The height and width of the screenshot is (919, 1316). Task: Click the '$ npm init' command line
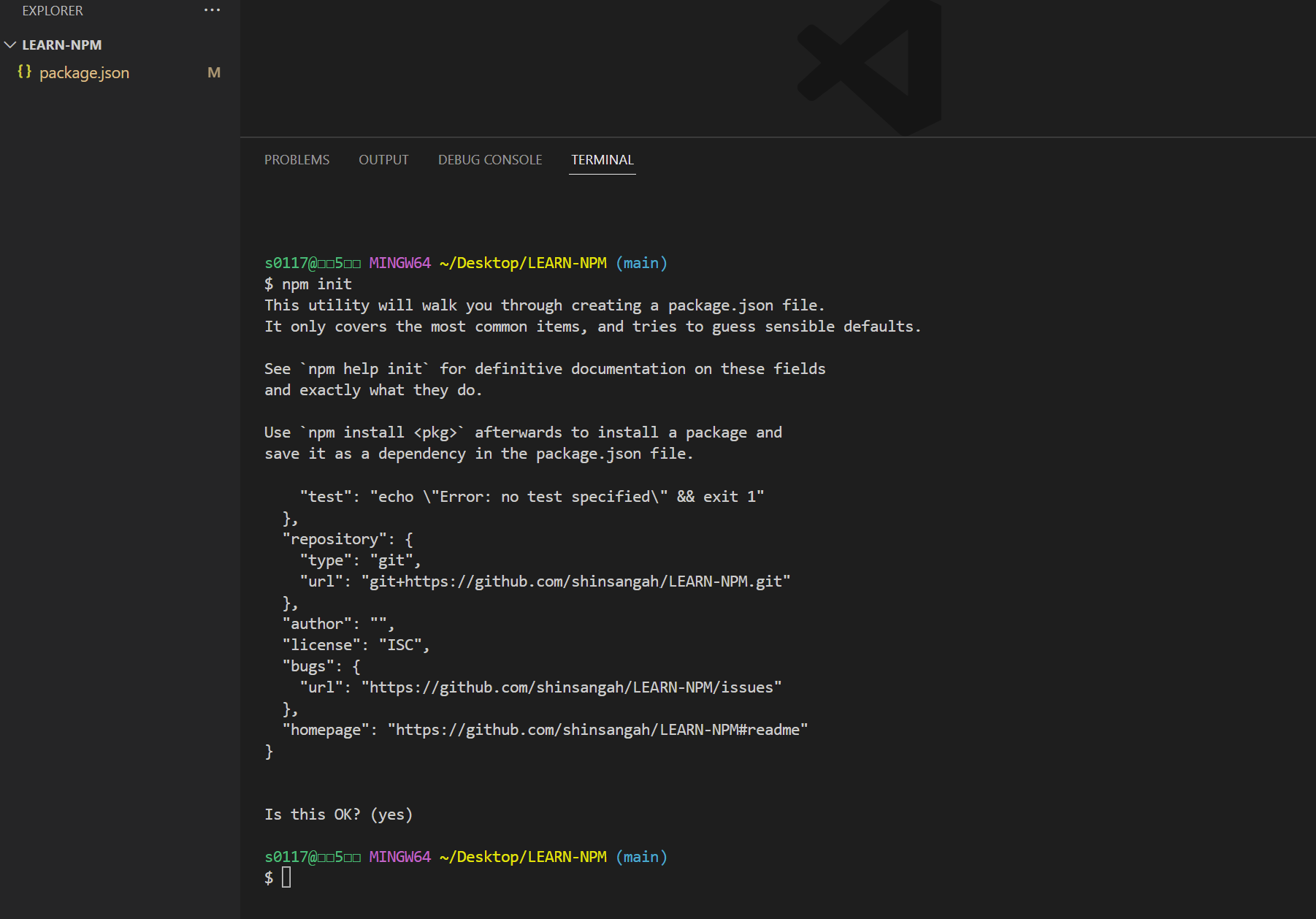(x=308, y=284)
